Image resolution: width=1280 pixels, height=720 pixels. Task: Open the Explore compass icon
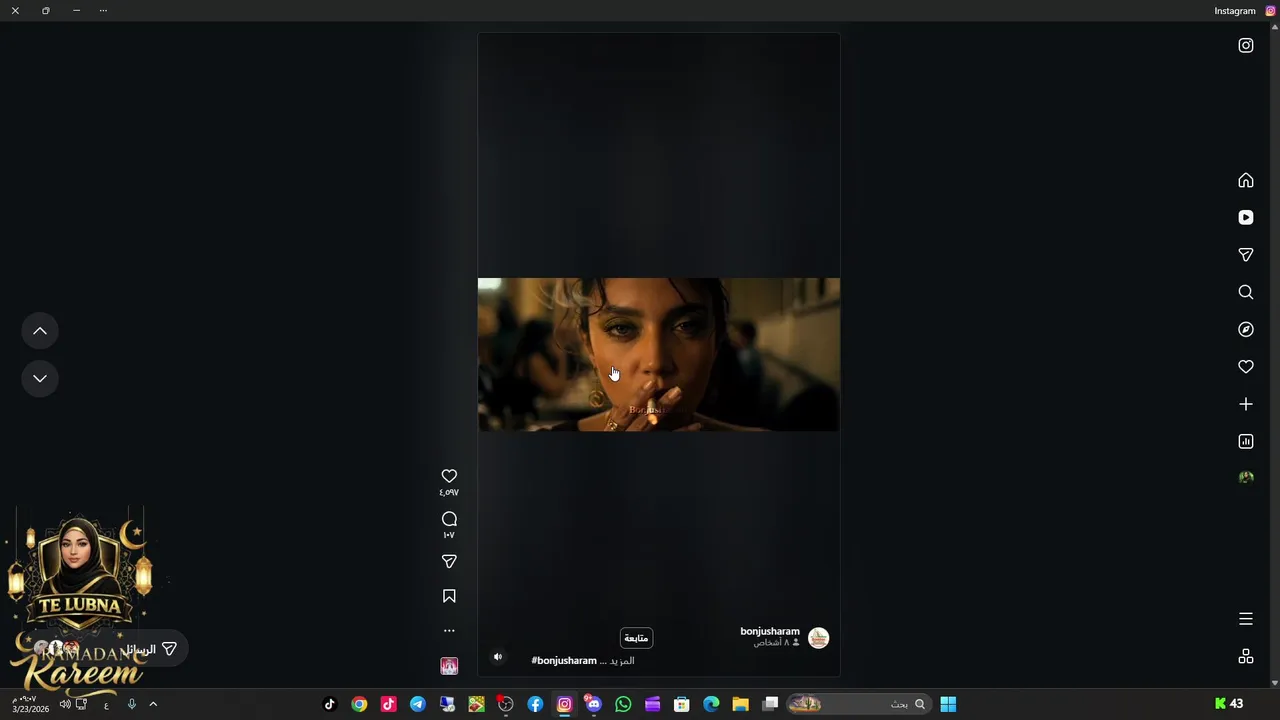1246,329
